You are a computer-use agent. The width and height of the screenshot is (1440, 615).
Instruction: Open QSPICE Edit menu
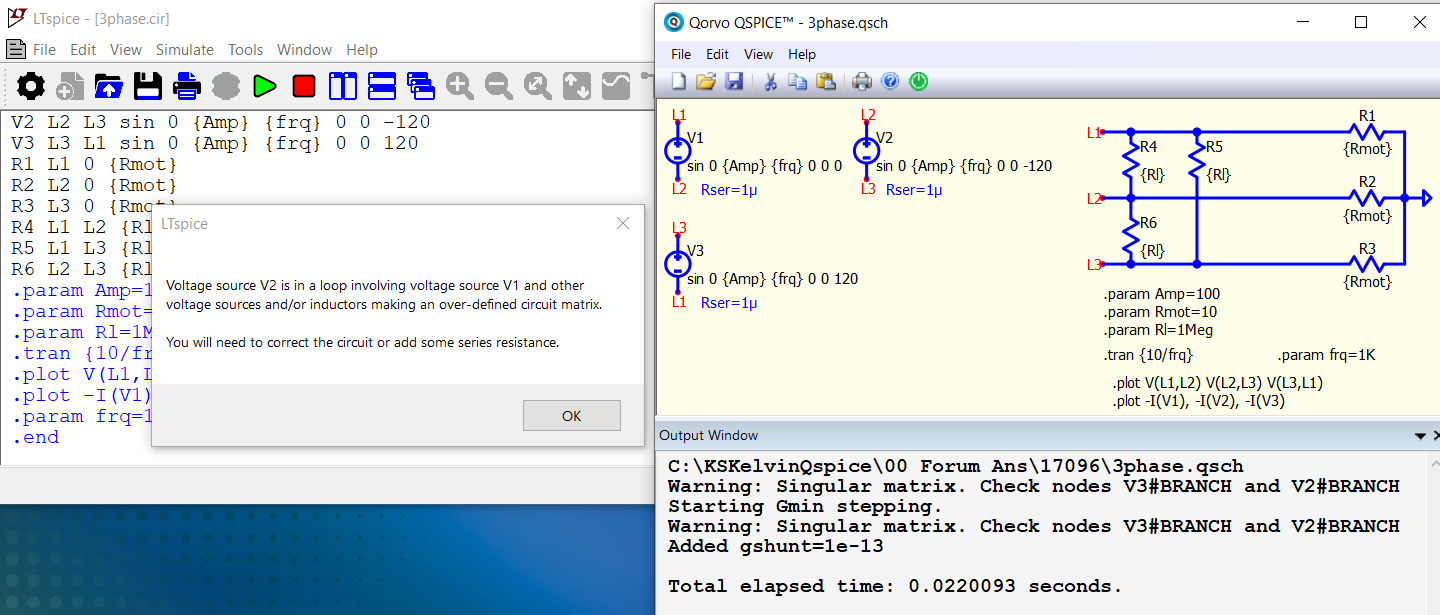(718, 54)
